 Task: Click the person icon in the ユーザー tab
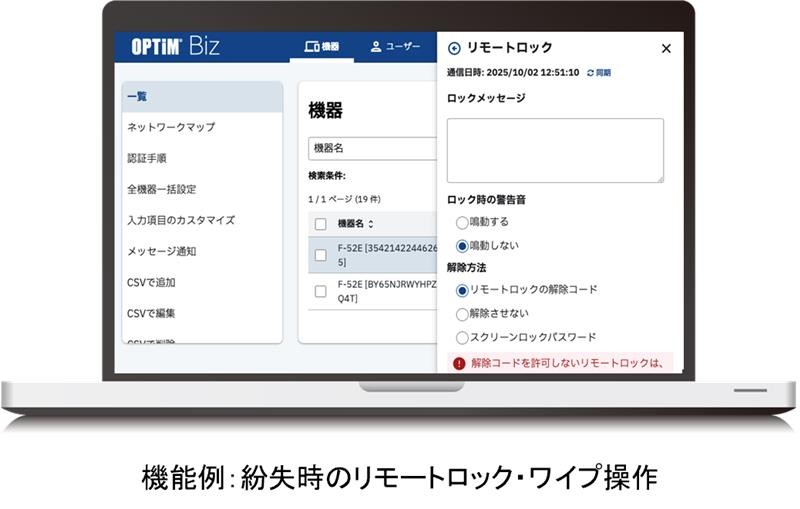376,47
